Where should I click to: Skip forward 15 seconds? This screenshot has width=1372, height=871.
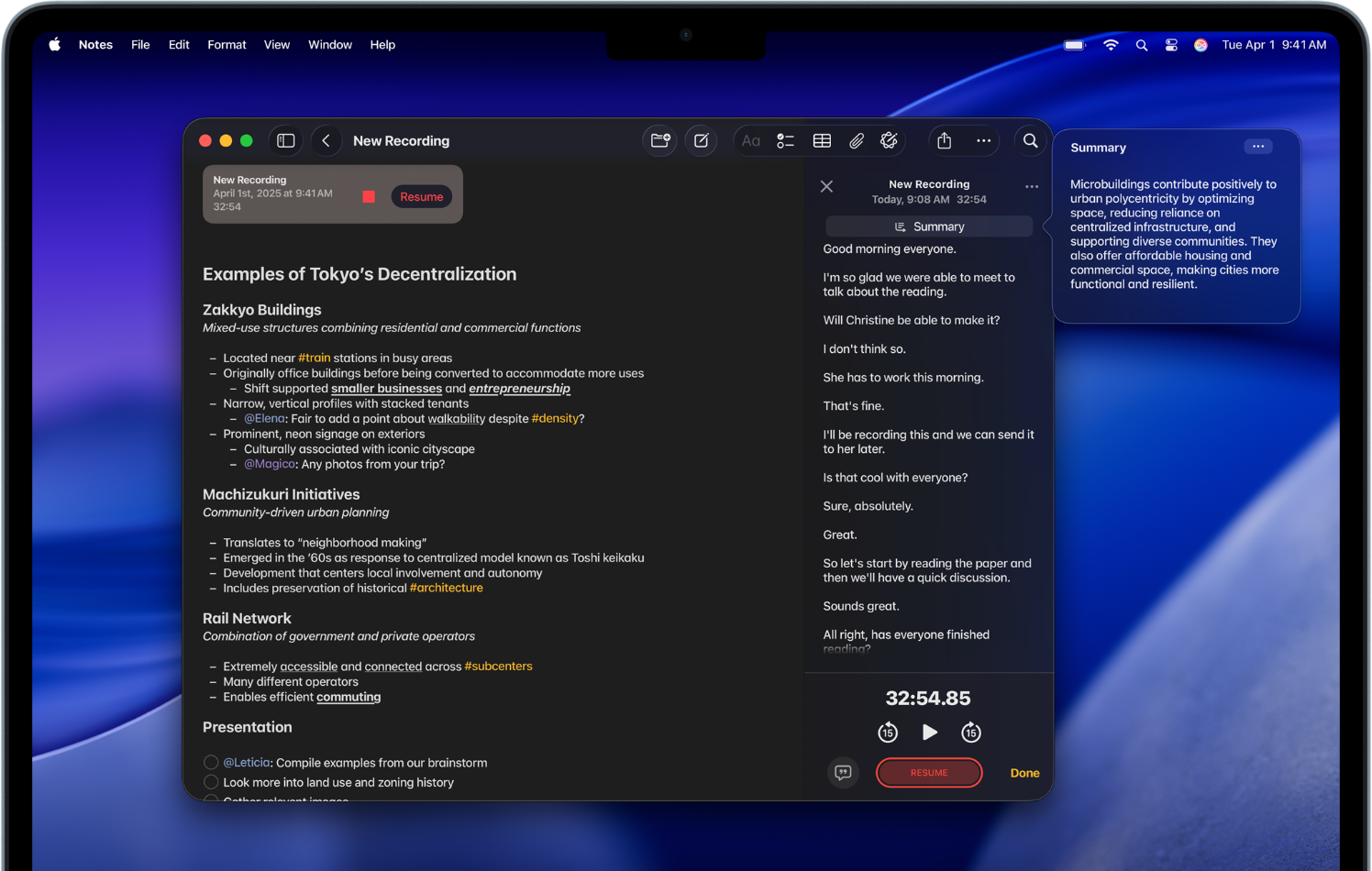click(971, 733)
